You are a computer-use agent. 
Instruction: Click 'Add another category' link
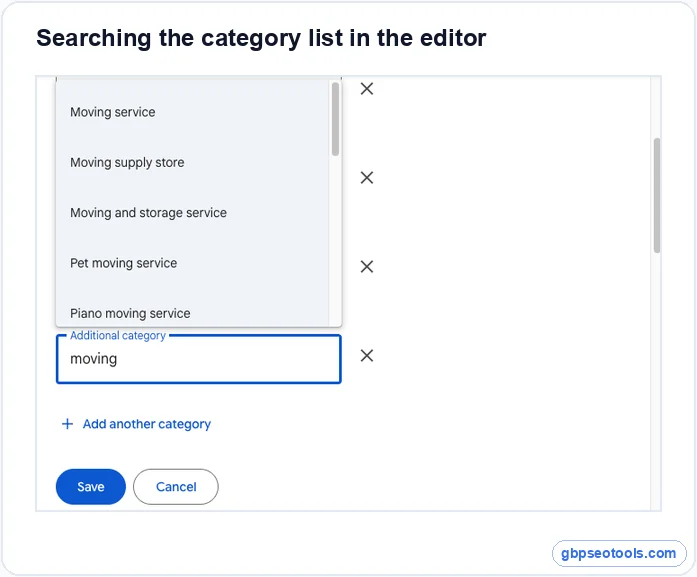click(147, 424)
